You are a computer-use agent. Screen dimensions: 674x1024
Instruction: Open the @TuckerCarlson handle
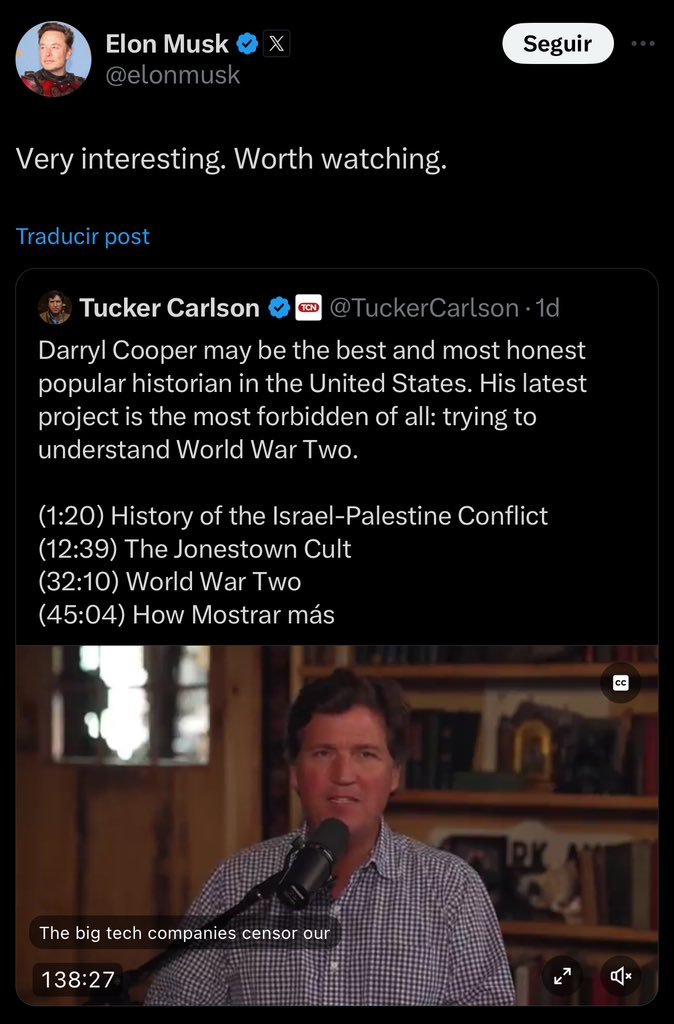coord(425,308)
